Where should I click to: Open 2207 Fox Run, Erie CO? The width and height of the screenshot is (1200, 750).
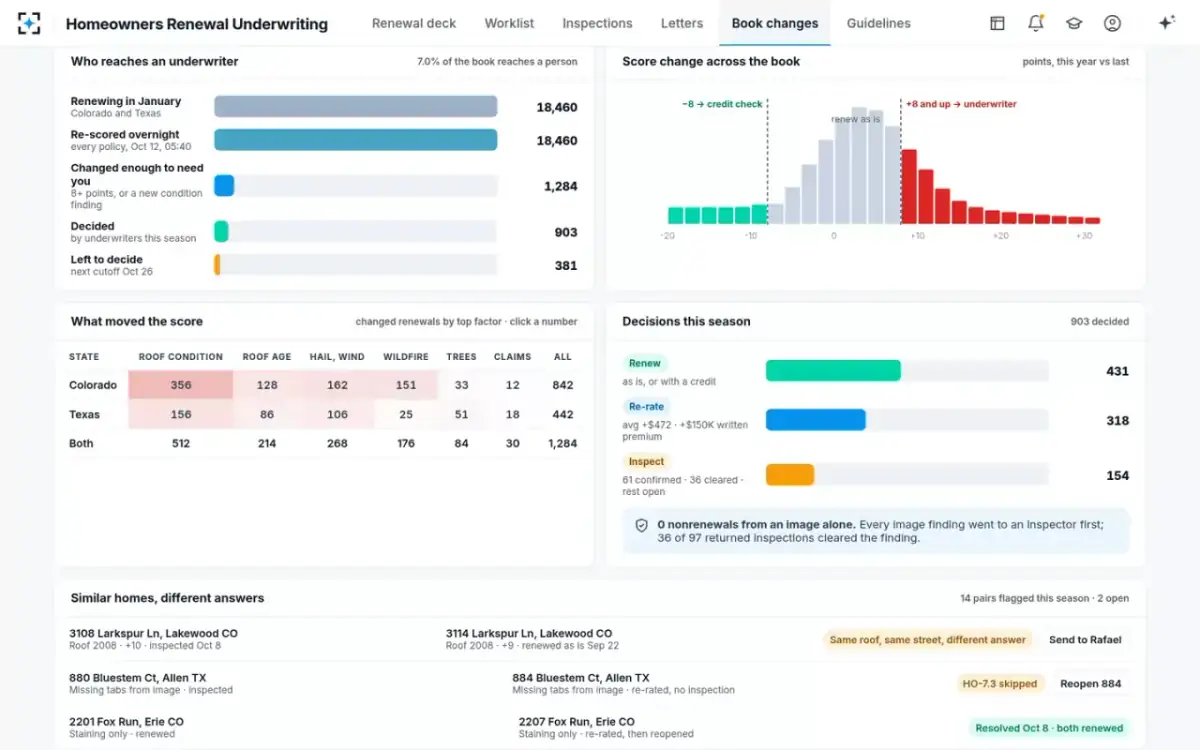pyautogui.click(x=577, y=721)
